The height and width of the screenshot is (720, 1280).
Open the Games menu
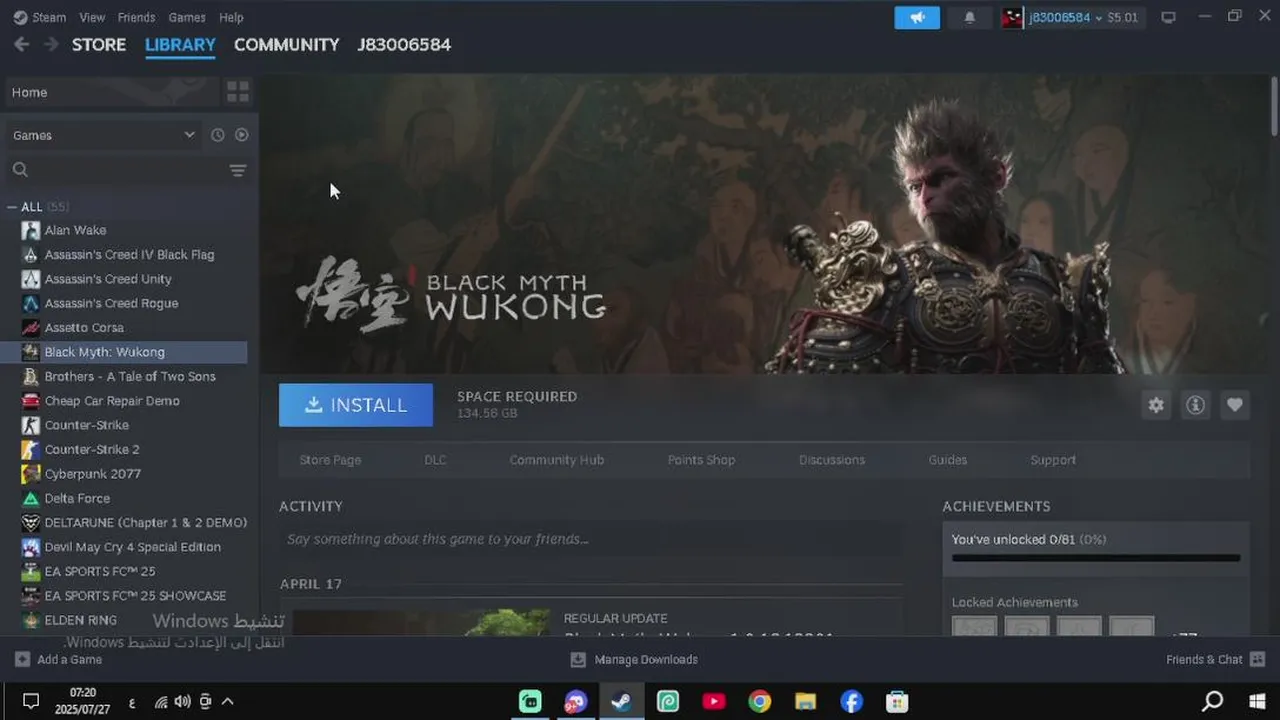click(x=187, y=17)
